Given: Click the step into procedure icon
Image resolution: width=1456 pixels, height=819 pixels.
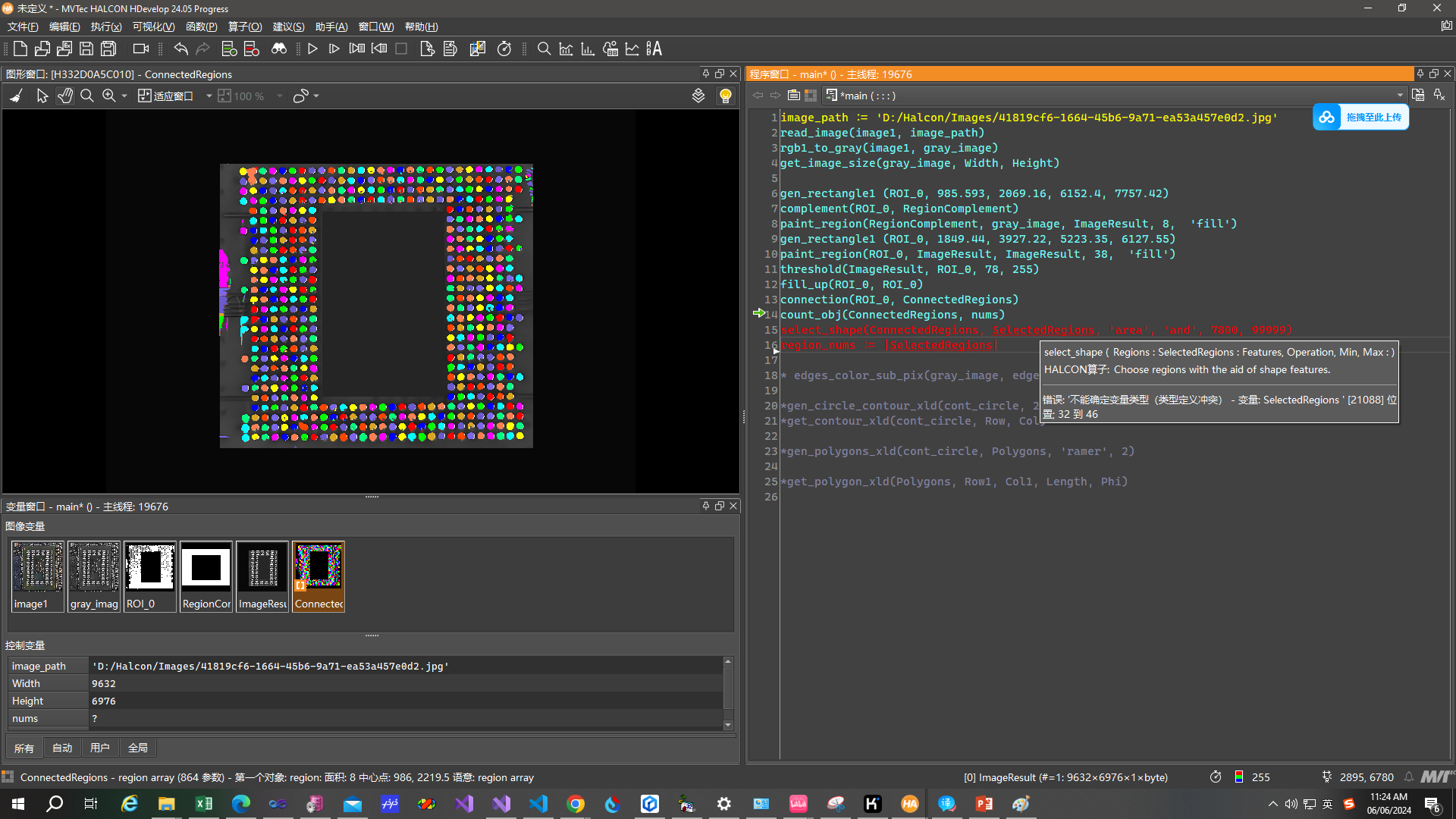Looking at the screenshot, I should coord(356,49).
